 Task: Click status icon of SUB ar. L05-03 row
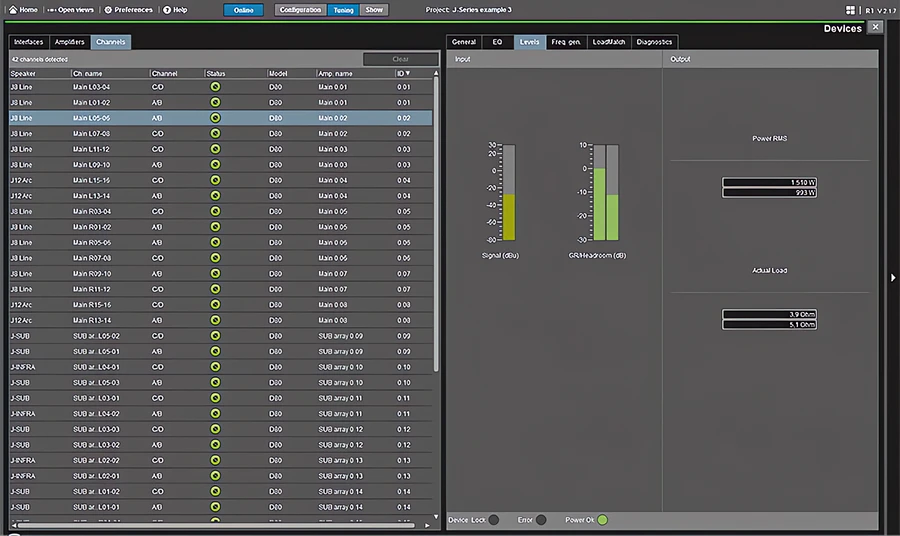(215, 382)
